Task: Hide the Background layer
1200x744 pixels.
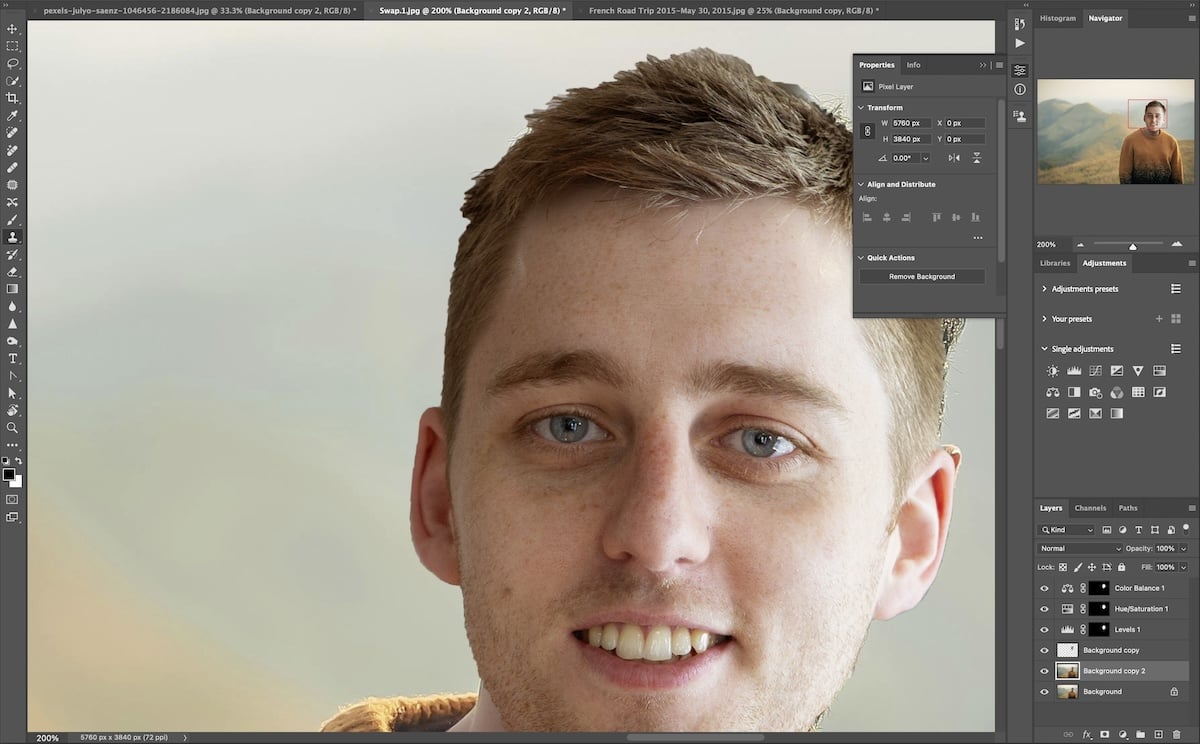Action: pos(1044,691)
